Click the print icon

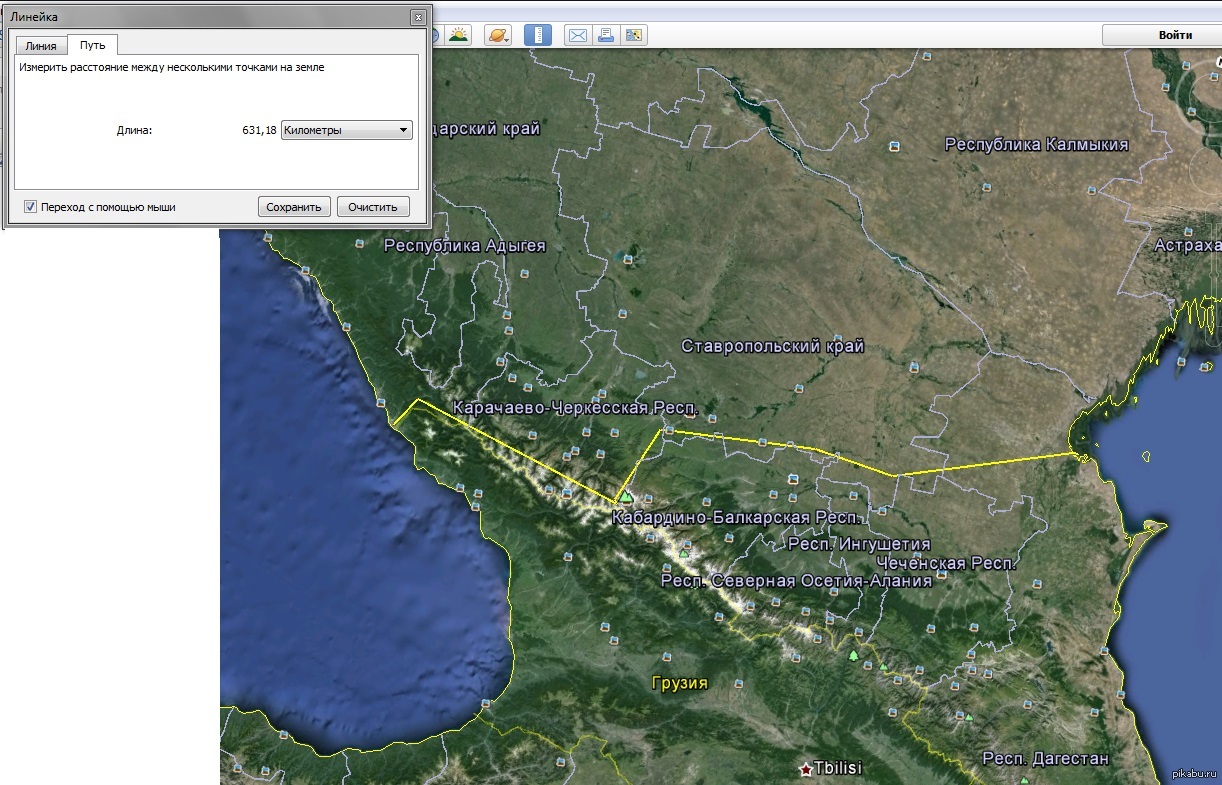coord(605,35)
